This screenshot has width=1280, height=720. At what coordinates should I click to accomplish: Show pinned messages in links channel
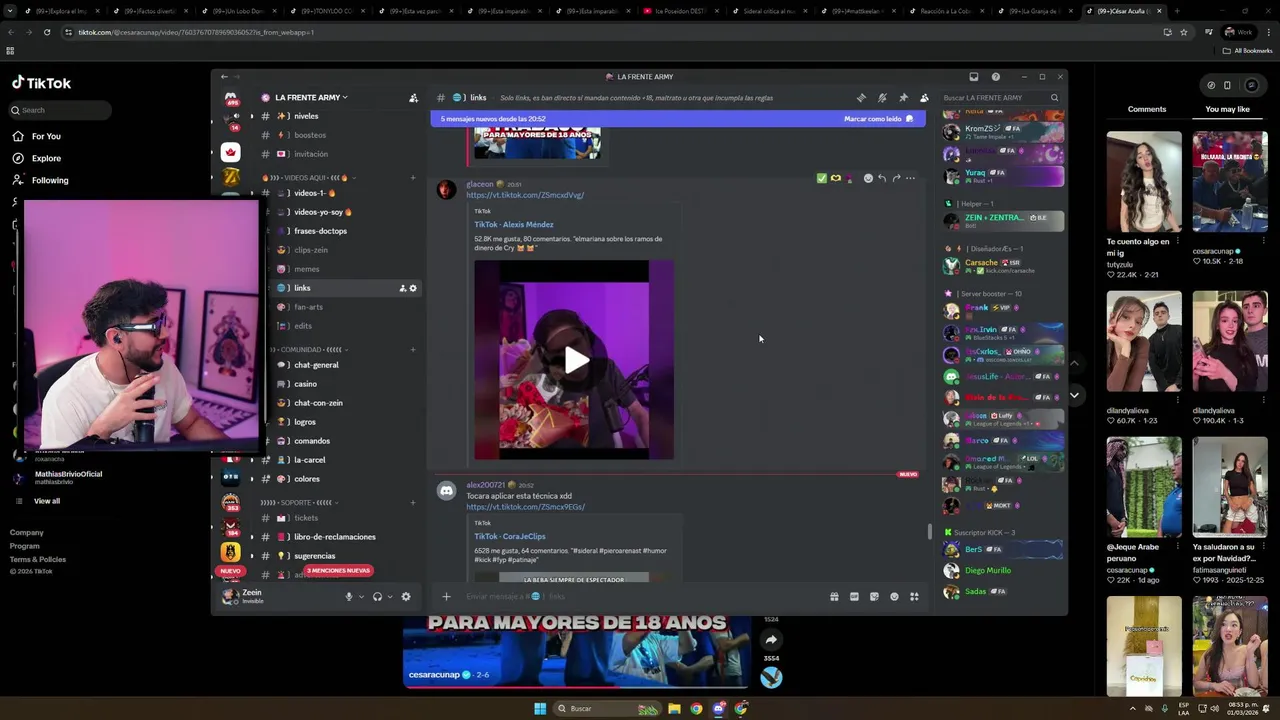[x=903, y=98]
